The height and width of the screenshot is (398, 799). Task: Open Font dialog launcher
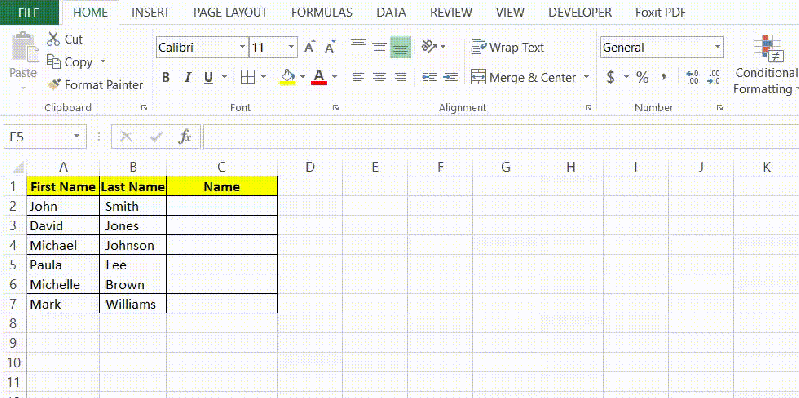tap(336, 108)
